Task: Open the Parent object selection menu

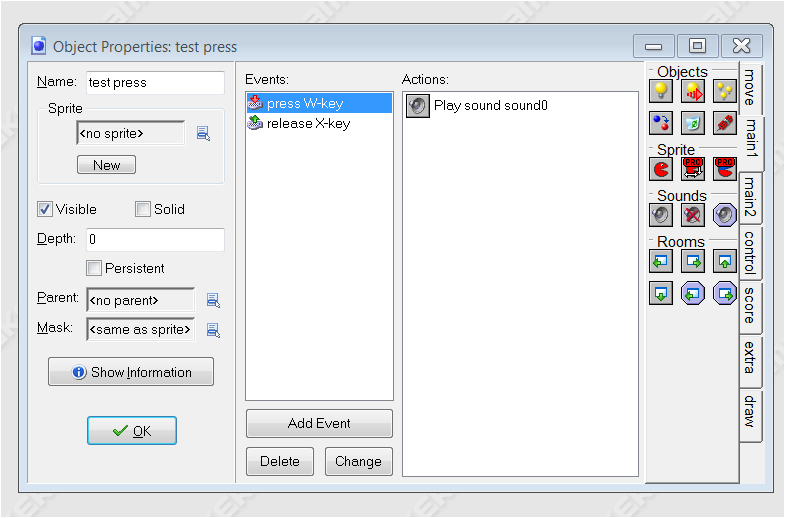Action: tap(212, 300)
